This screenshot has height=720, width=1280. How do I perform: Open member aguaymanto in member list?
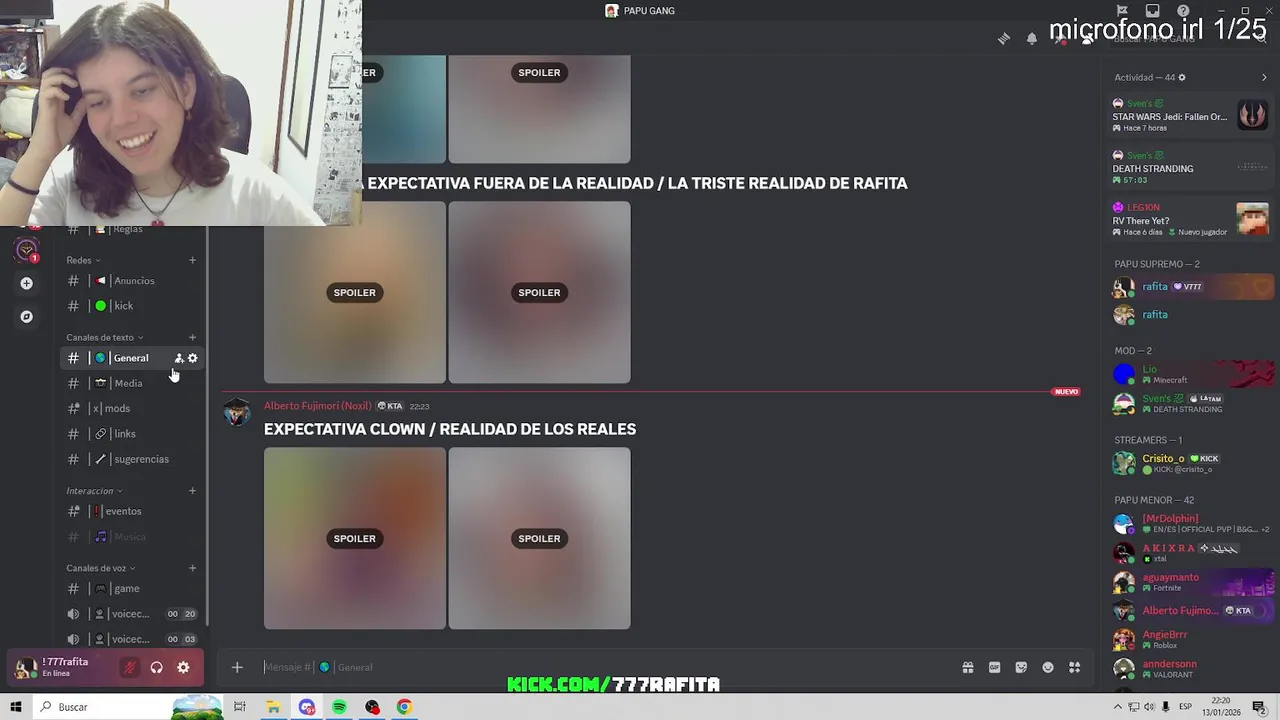point(1192,582)
